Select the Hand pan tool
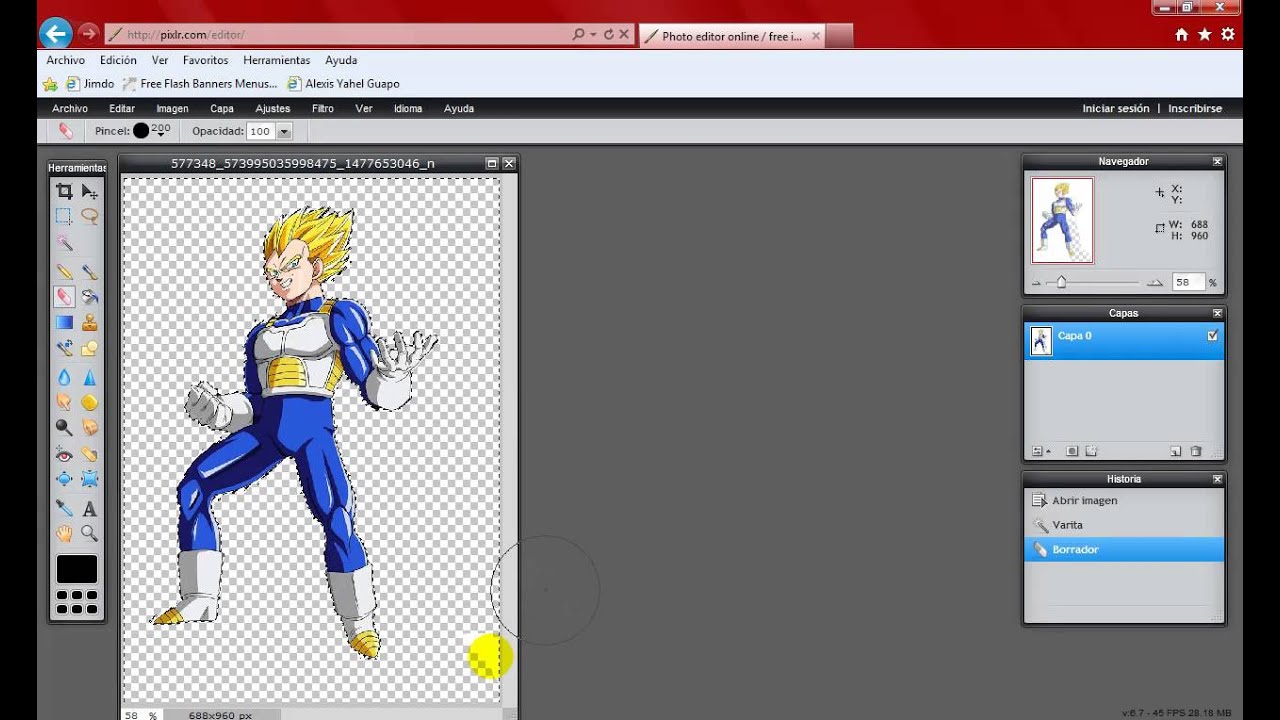1280x720 pixels. coord(64,533)
